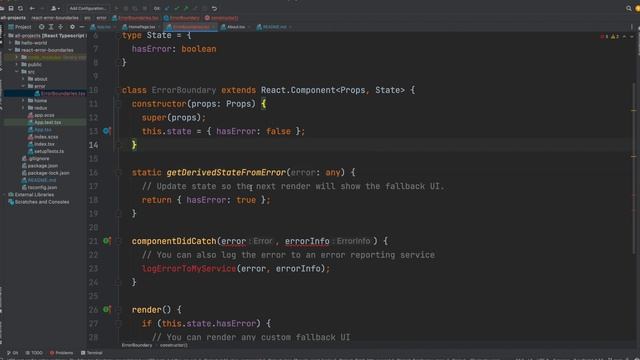
Task: Expand the hello-world folder
Action: pyautogui.click(x=10, y=43)
